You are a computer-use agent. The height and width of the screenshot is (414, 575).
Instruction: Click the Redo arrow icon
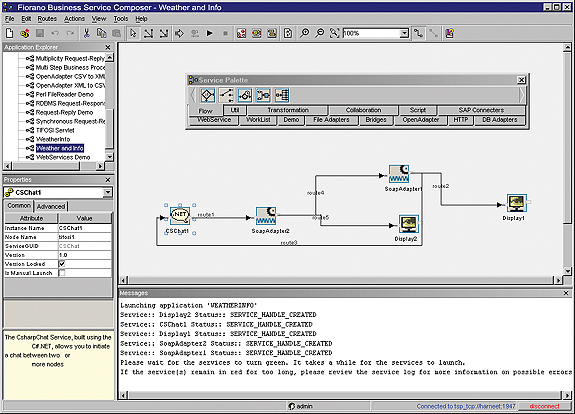[70, 33]
